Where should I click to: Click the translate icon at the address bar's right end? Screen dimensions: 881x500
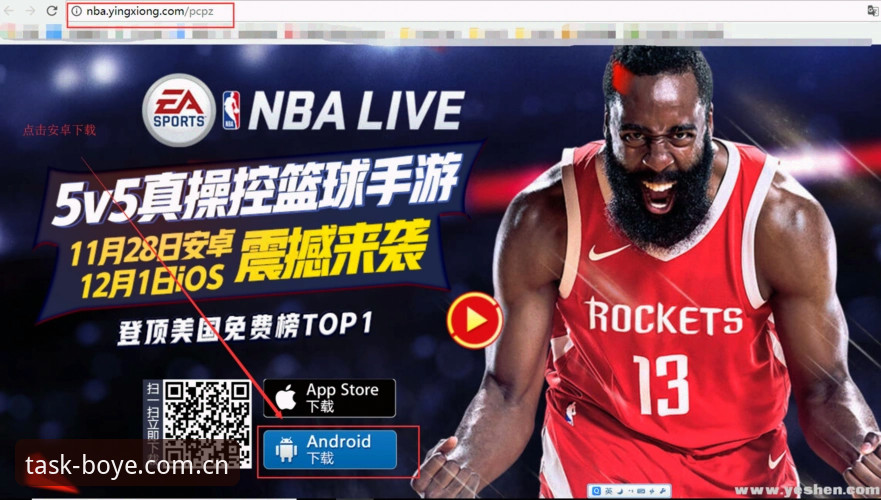coord(873,11)
